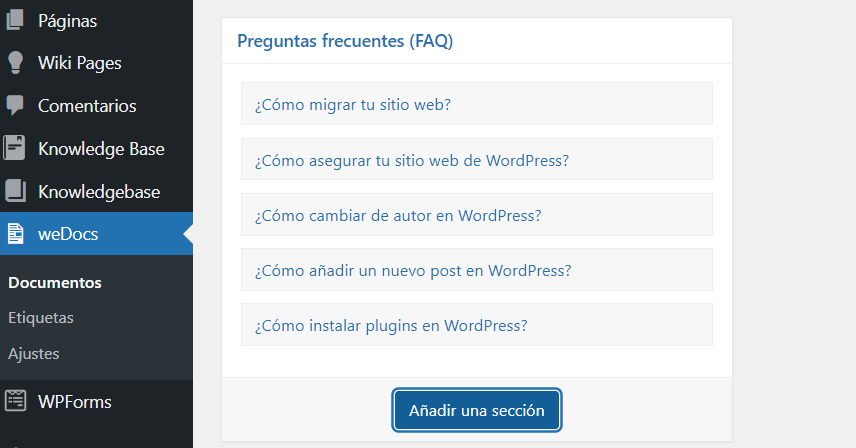Viewport: 856px width, 448px height.
Task: Open Etiquetas submenu entry
Action: point(41,318)
